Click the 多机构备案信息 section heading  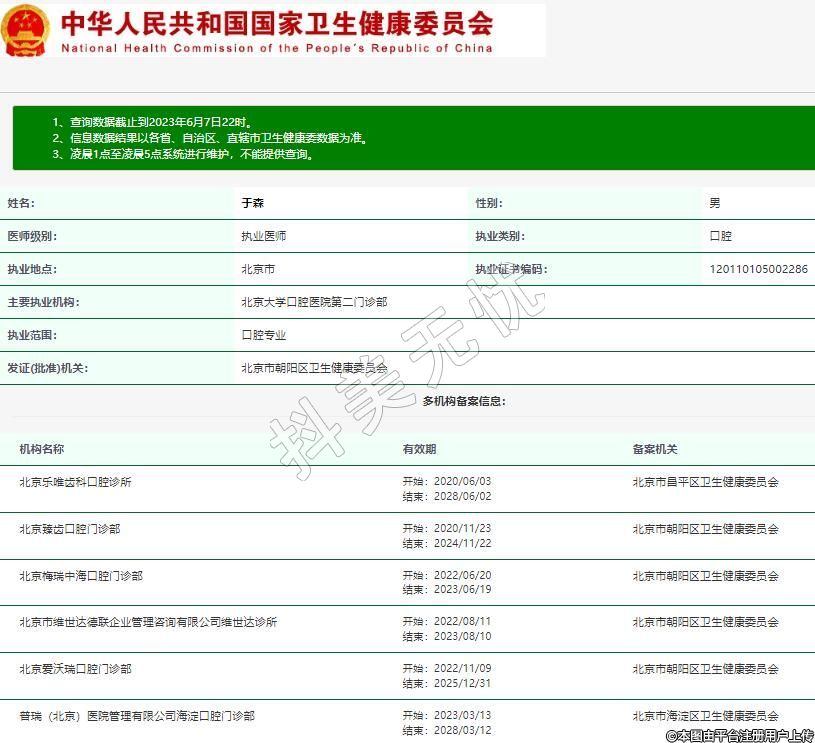[464, 401]
